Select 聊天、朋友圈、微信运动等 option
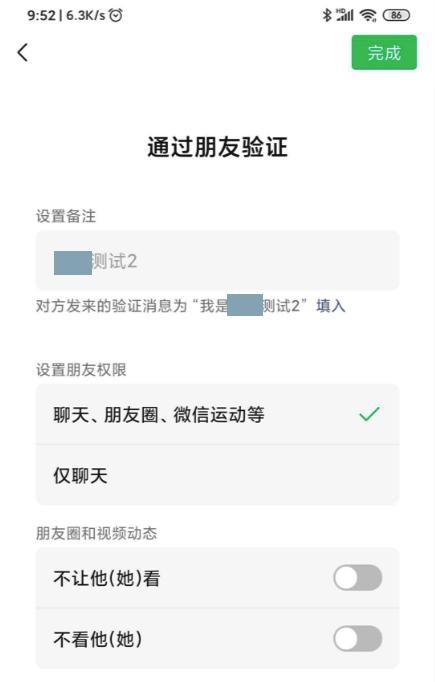Viewport: 435px width, 682px height. click(x=218, y=414)
